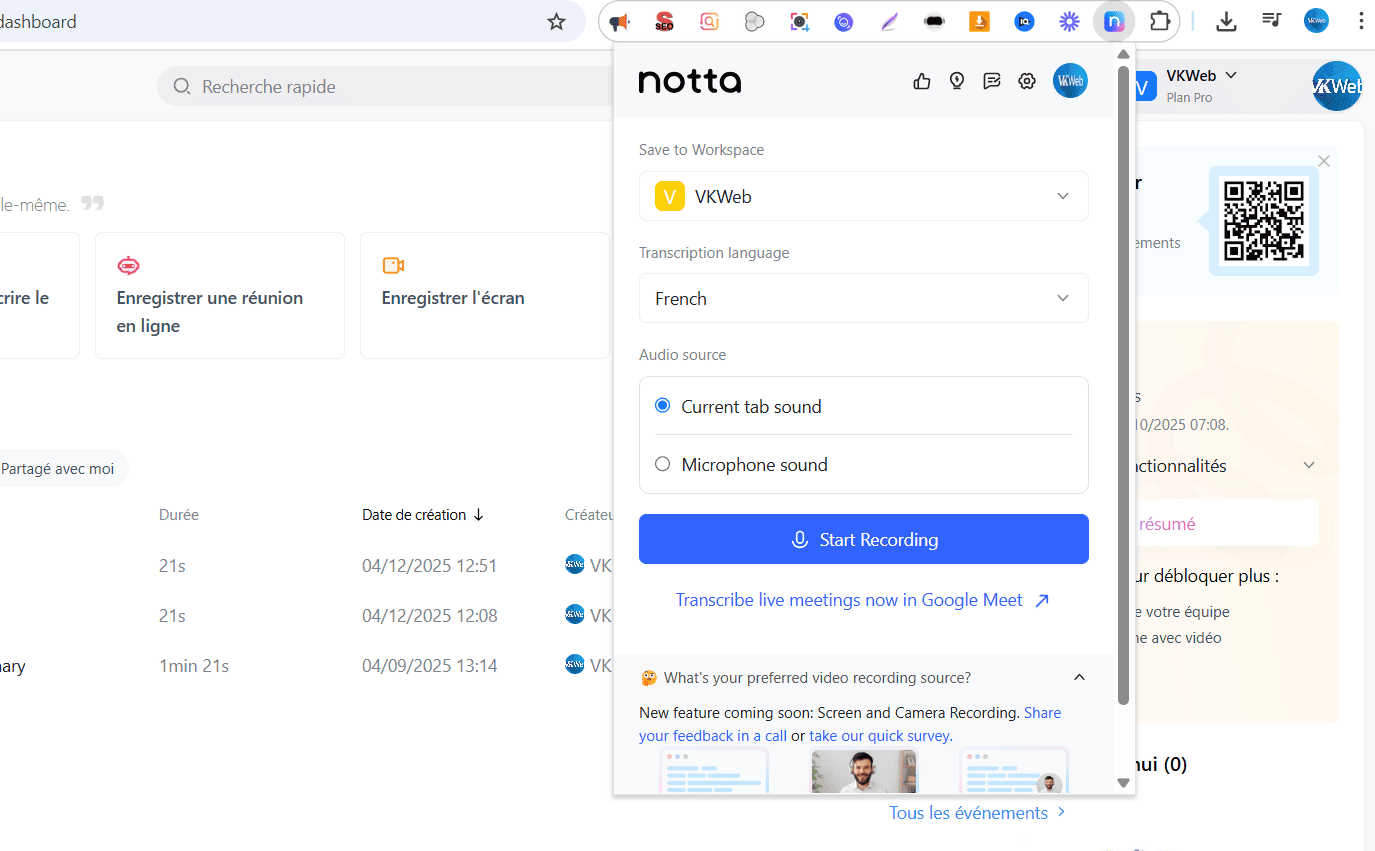1375x851 pixels.
Task: Open Notta extension settings gear
Action: coord(1026,81)
